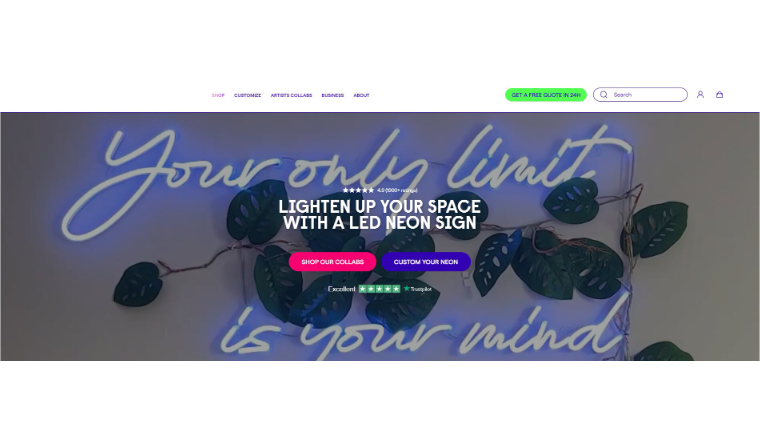Click the Trustpilot wordmark text
Viewport: 760px width, 440px height.
pyautogui.click(x=421, y=289)
